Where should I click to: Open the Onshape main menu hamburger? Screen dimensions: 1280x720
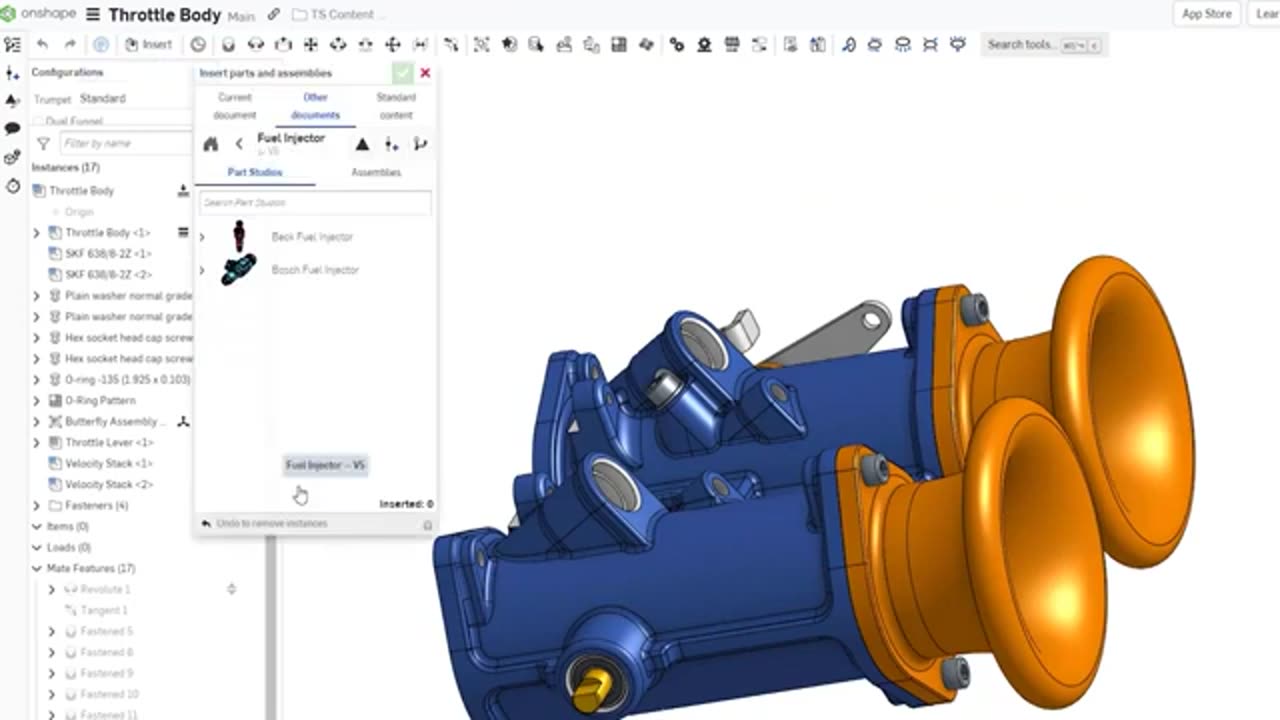point(93,14)
